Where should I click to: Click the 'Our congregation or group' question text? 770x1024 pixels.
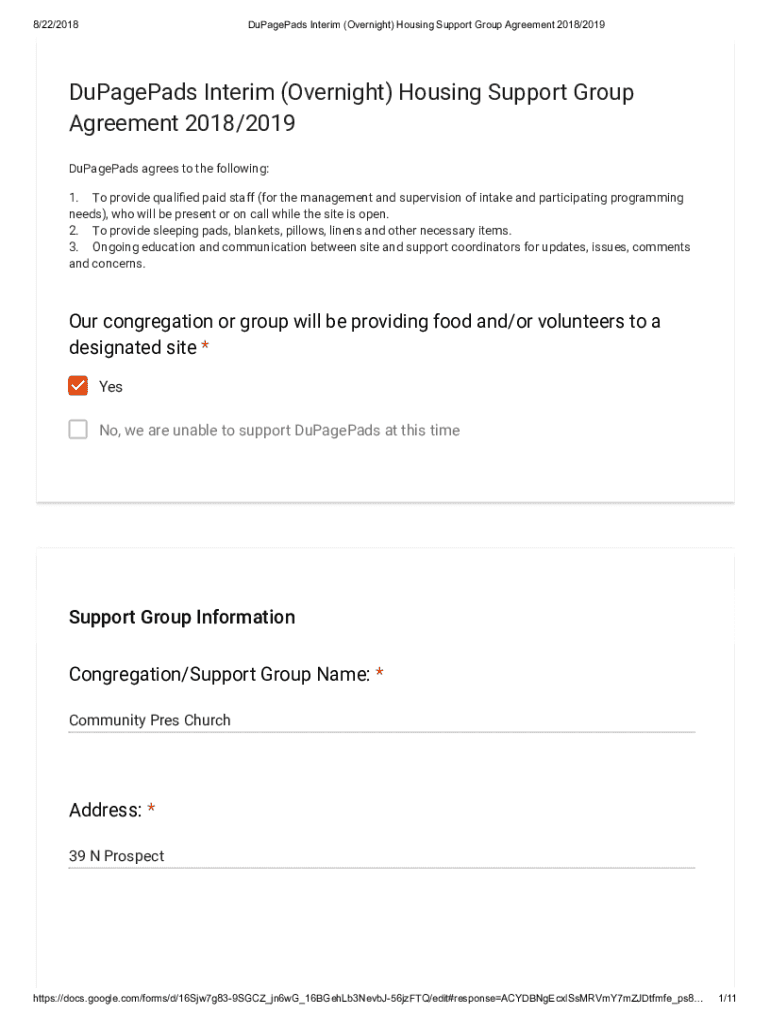tap(364, 334)
